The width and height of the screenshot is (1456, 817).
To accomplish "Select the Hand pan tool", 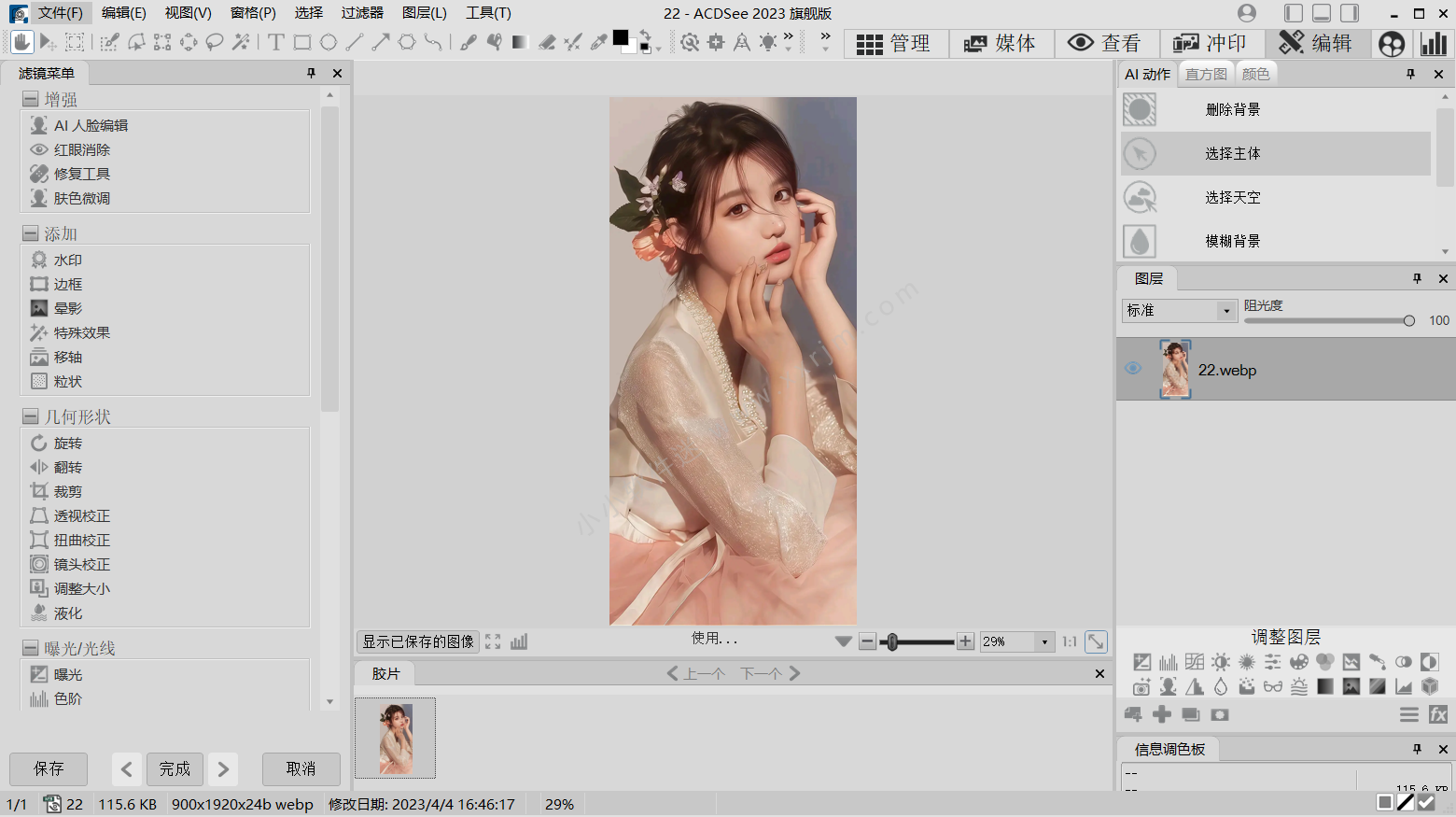I will [x=21, y=42].
